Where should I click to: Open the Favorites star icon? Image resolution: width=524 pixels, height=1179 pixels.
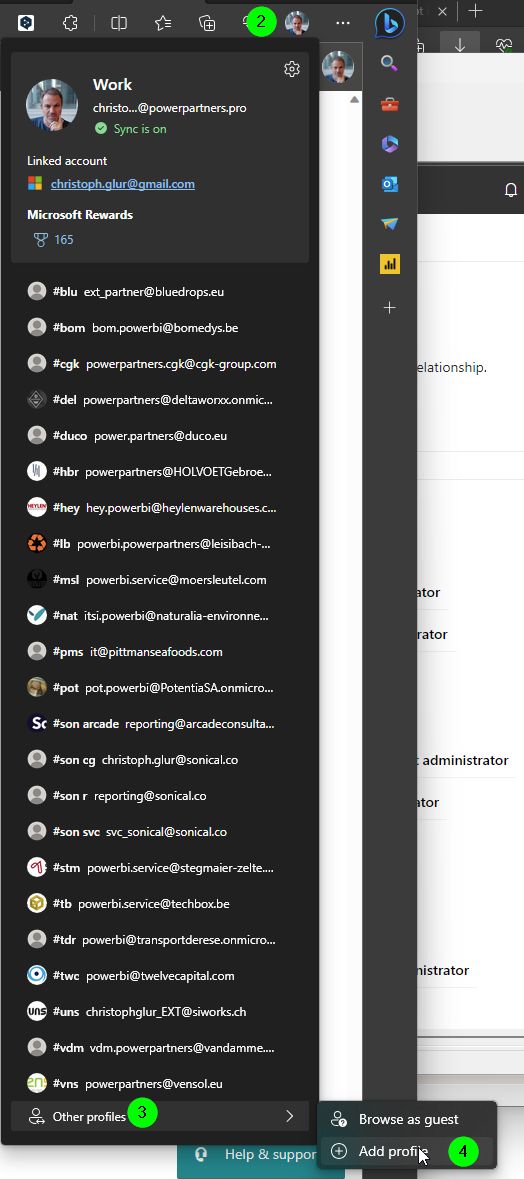[163, 23]
